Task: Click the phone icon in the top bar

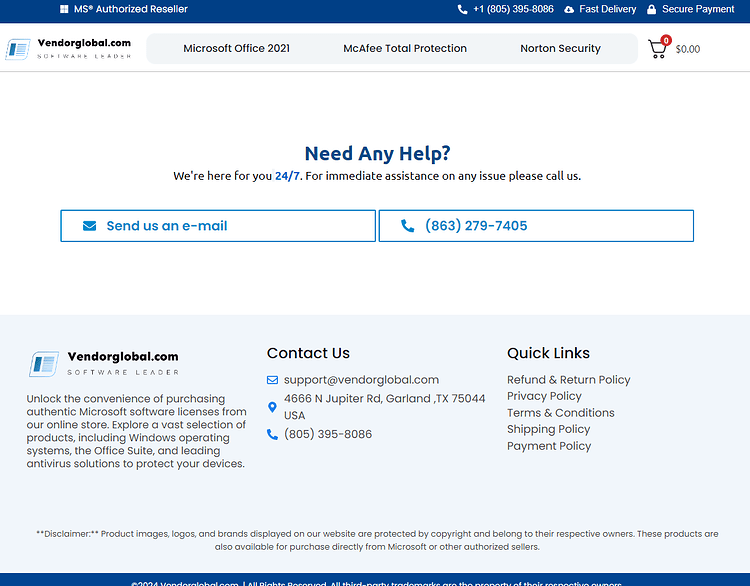Action: point(463,9)
